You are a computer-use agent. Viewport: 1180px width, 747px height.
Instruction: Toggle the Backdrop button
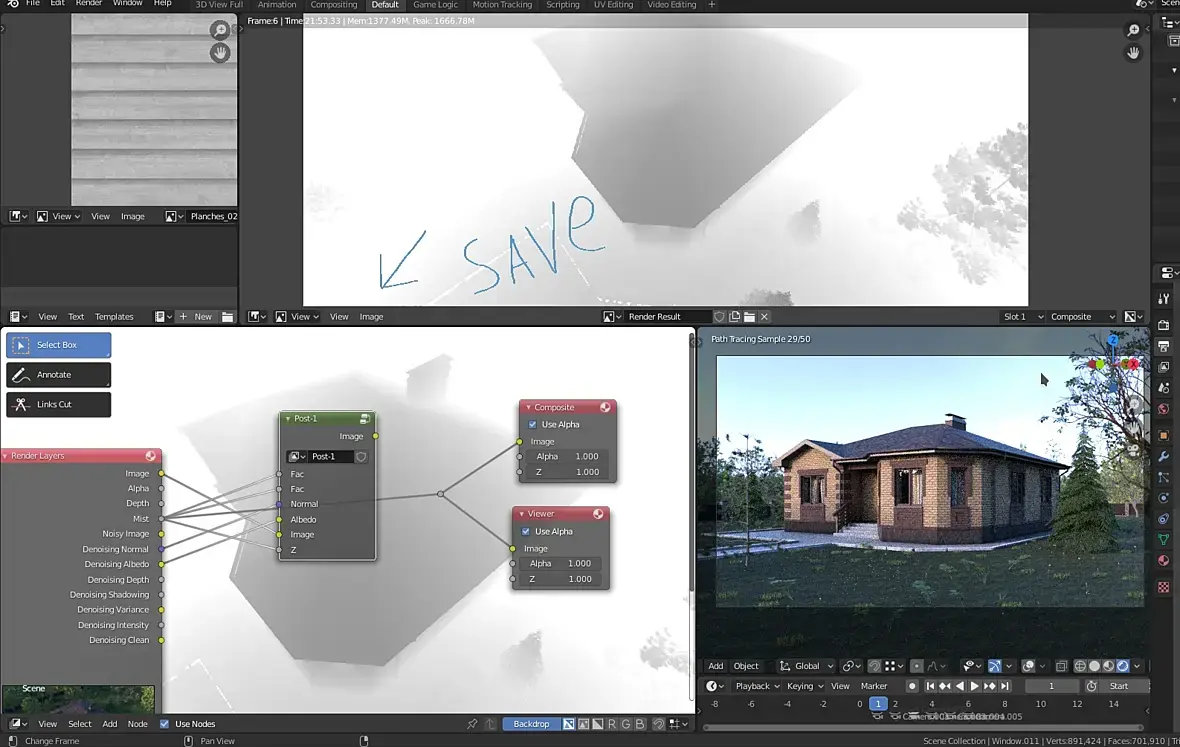click(531, 724)
